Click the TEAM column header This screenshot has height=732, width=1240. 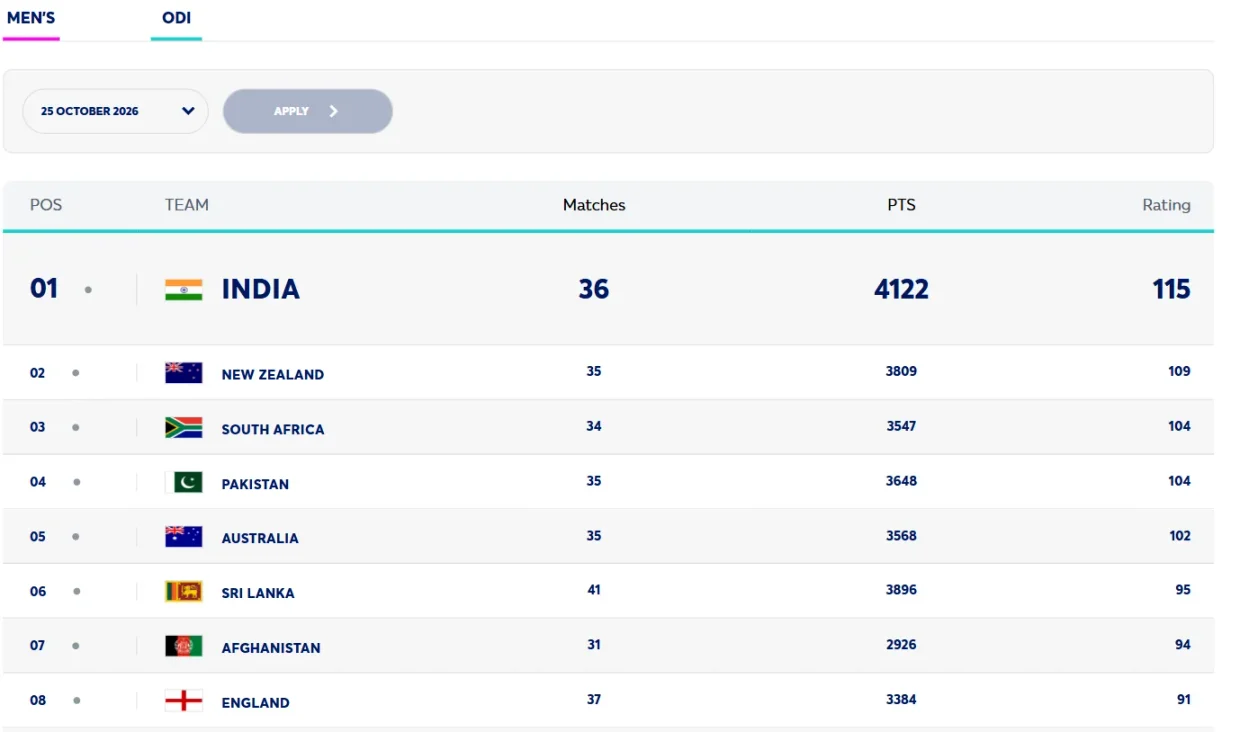point(187,204)
